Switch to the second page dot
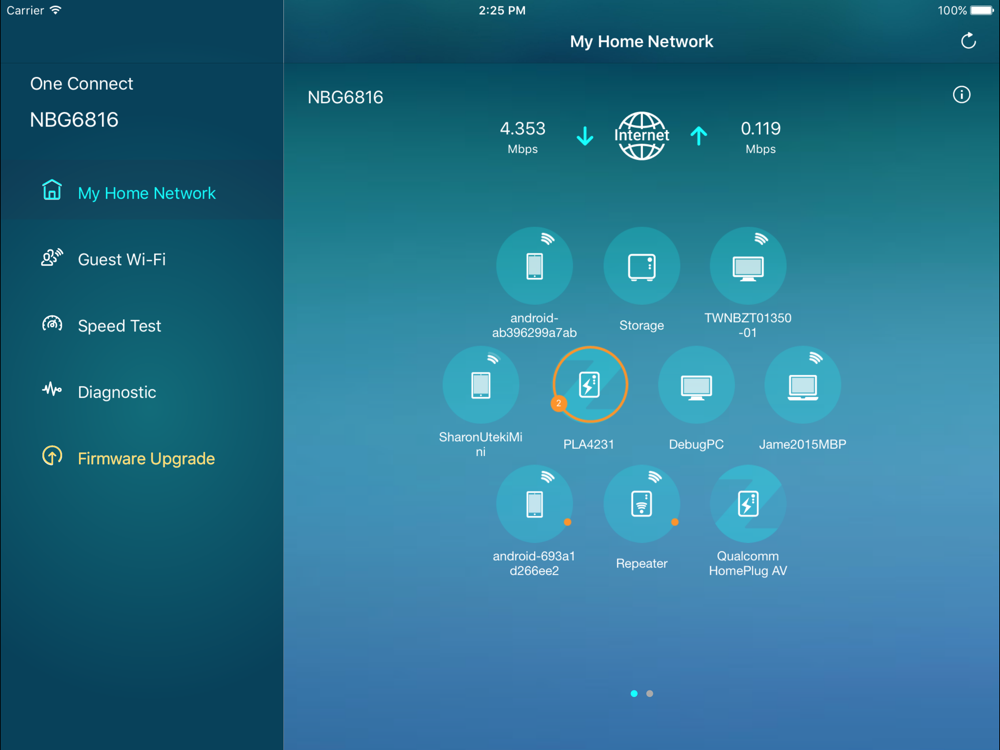Screen dimensions: 1000x750 (650, 693)
